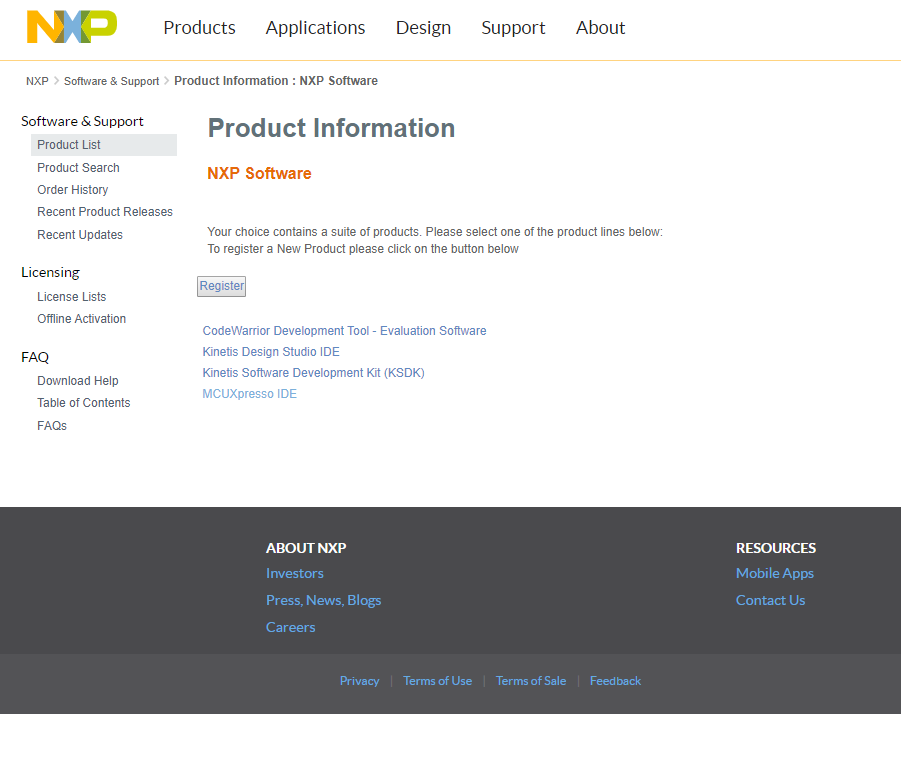This screenshot has height=763, width=901.
Task: Click 'RESOURCES' footer heading
Action: (x=776, y=548)
